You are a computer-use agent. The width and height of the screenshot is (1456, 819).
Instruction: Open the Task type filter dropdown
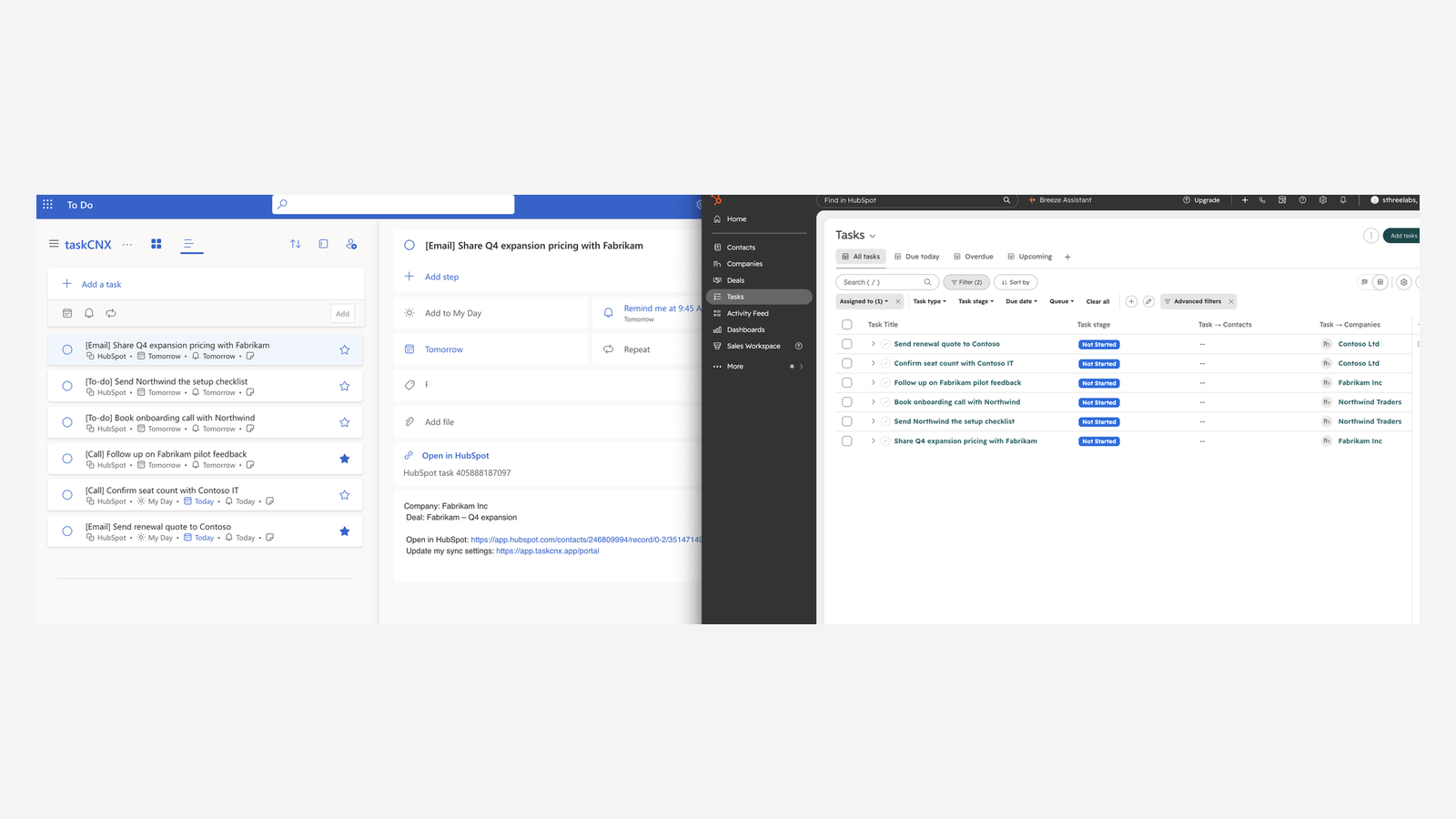click(x=930, y=301)
